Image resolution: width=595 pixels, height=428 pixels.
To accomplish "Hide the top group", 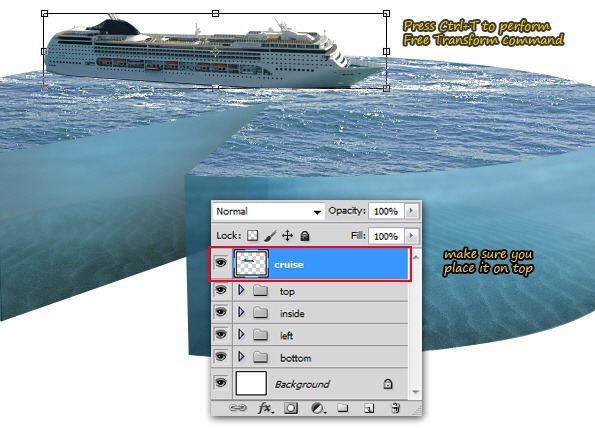I will [x=221, y=290].
